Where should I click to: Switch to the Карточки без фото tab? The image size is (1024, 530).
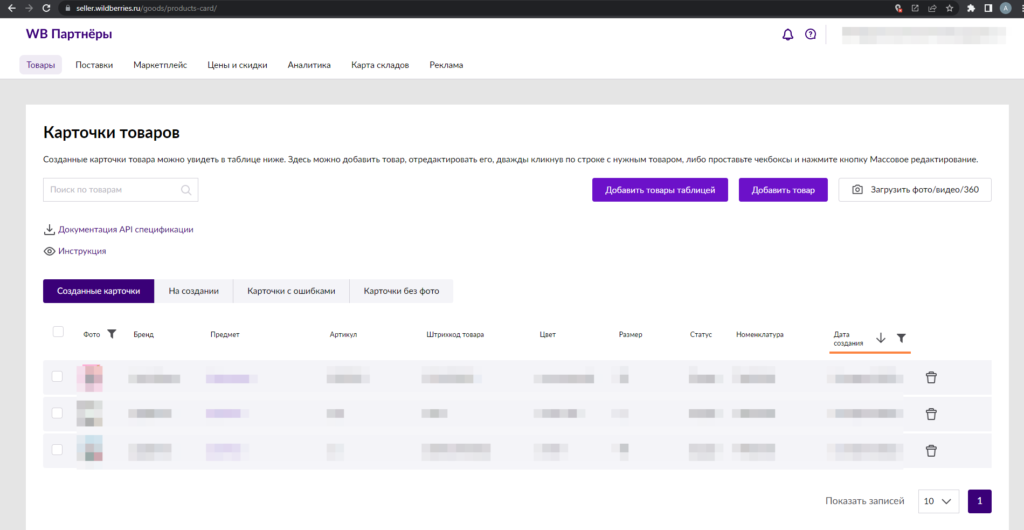[x=401, y=291]
